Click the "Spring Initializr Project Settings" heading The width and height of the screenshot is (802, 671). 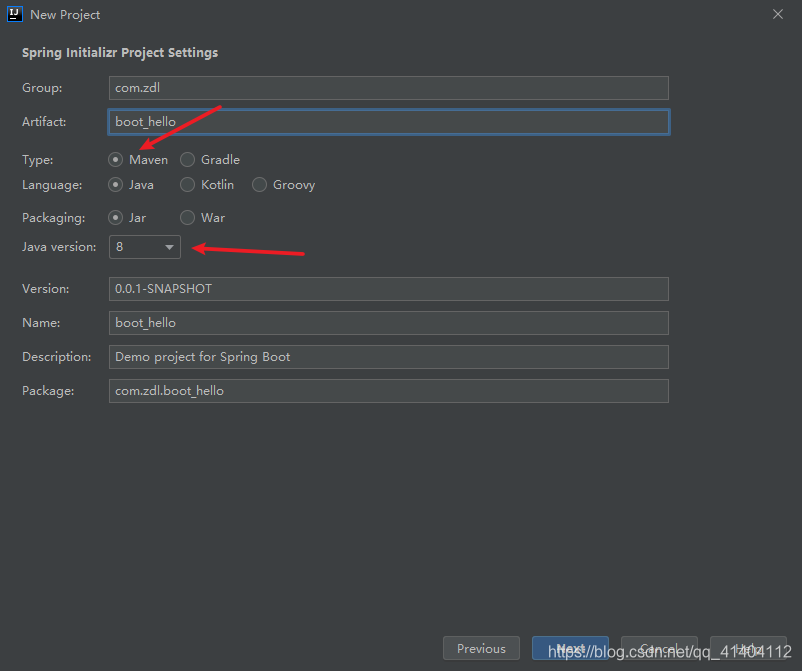point(120,53)
